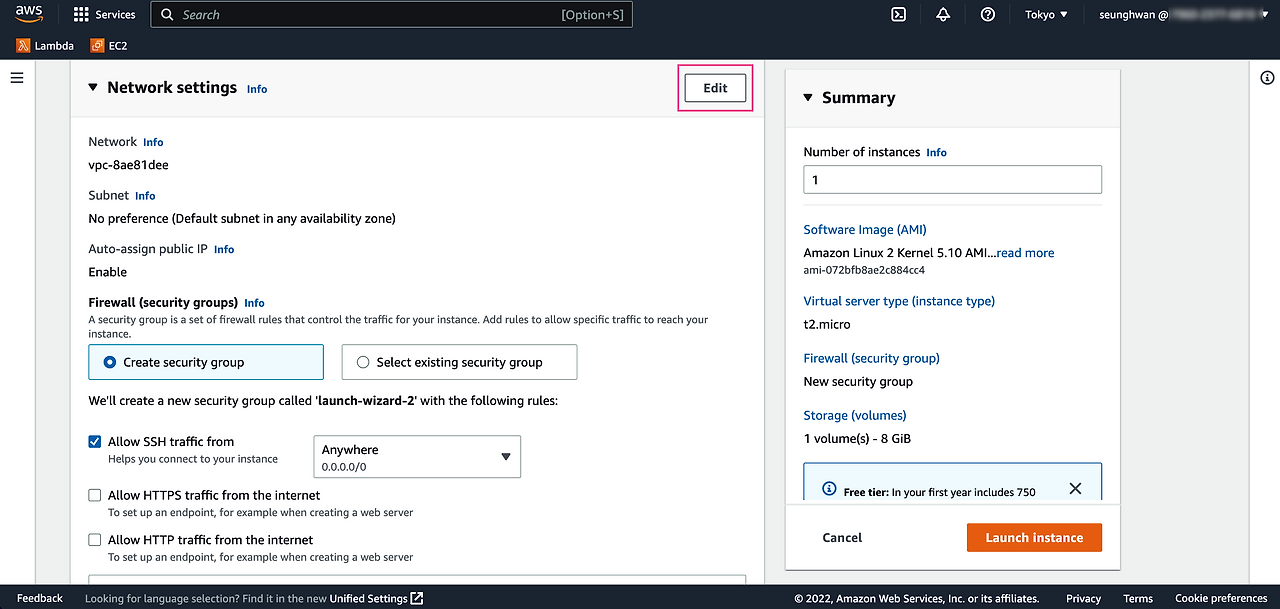Uncheck Allow SSH traffic from
This screenshot has width=1280, height=609.
click(94, 440)
